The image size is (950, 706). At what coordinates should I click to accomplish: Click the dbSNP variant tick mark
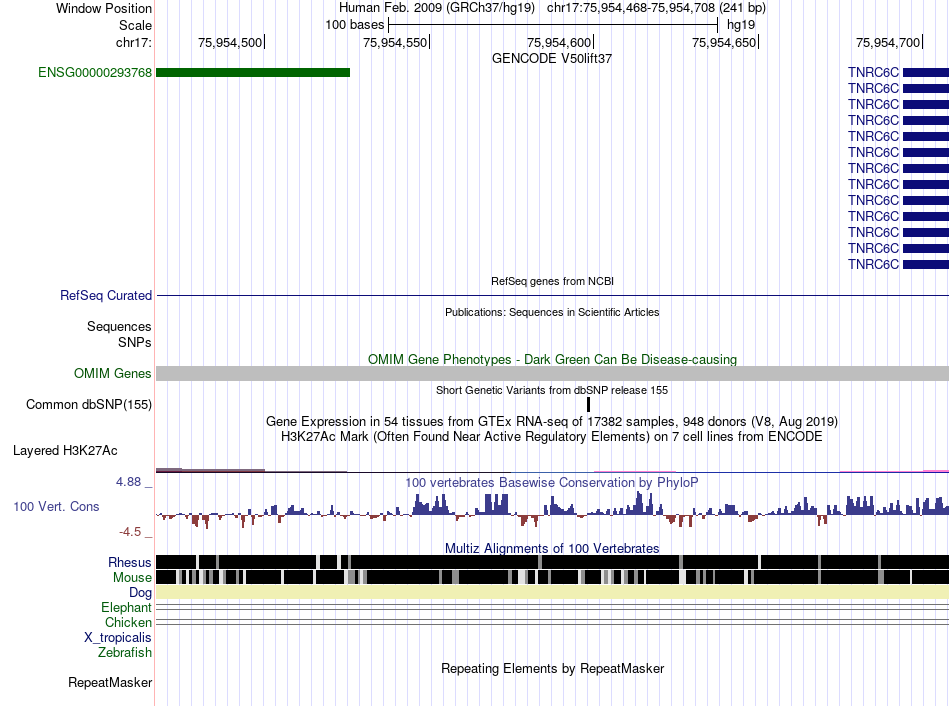[x=588, y=404]
